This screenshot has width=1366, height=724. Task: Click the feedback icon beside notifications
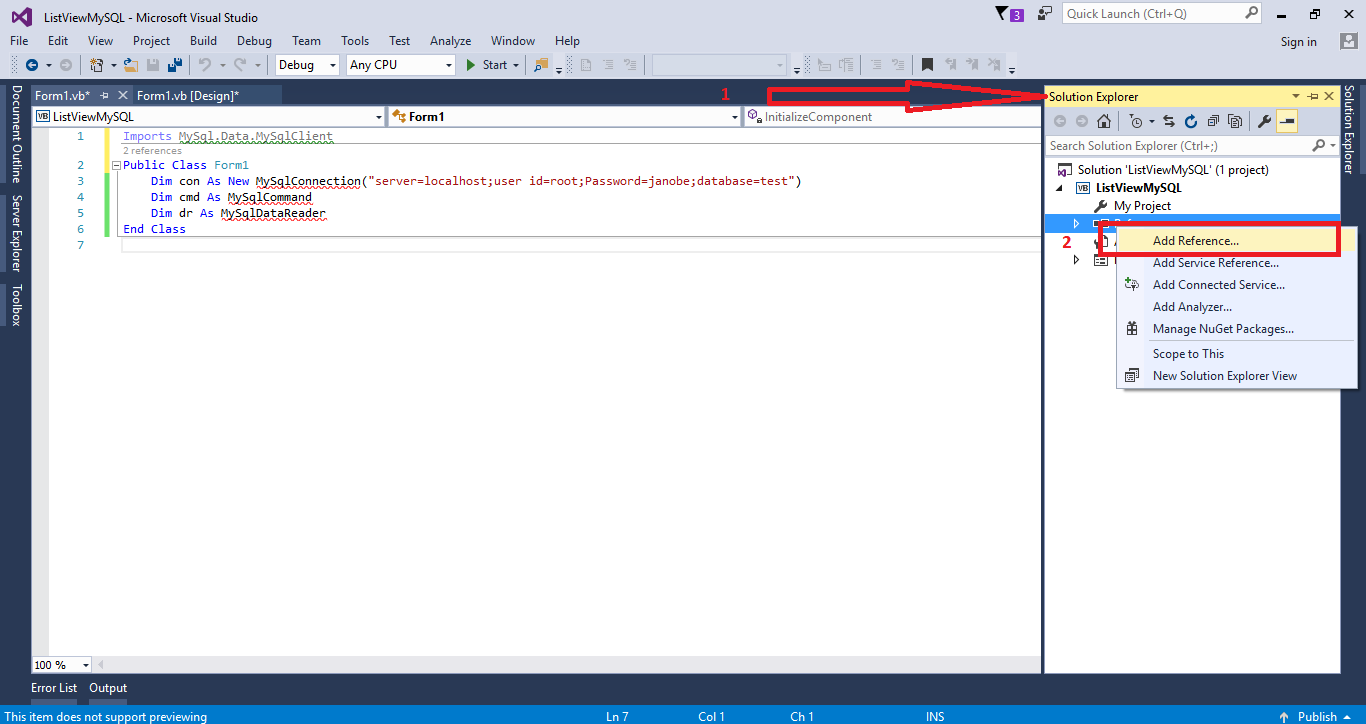coord(1045,14)
